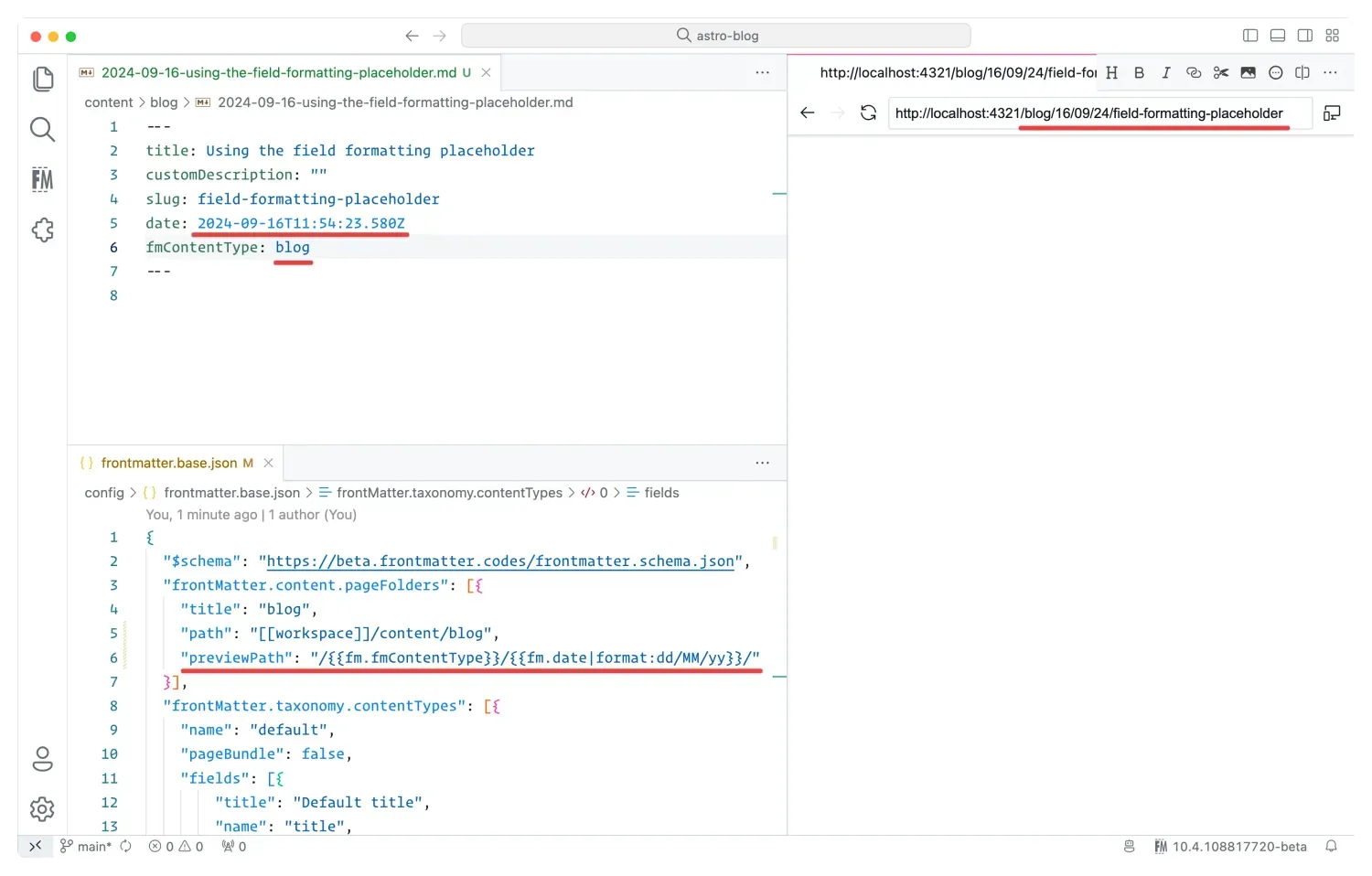Insert image with the media icon
Image resolution: width=1372 pixels, height=876 pixels.
(x=1249, y=73)
